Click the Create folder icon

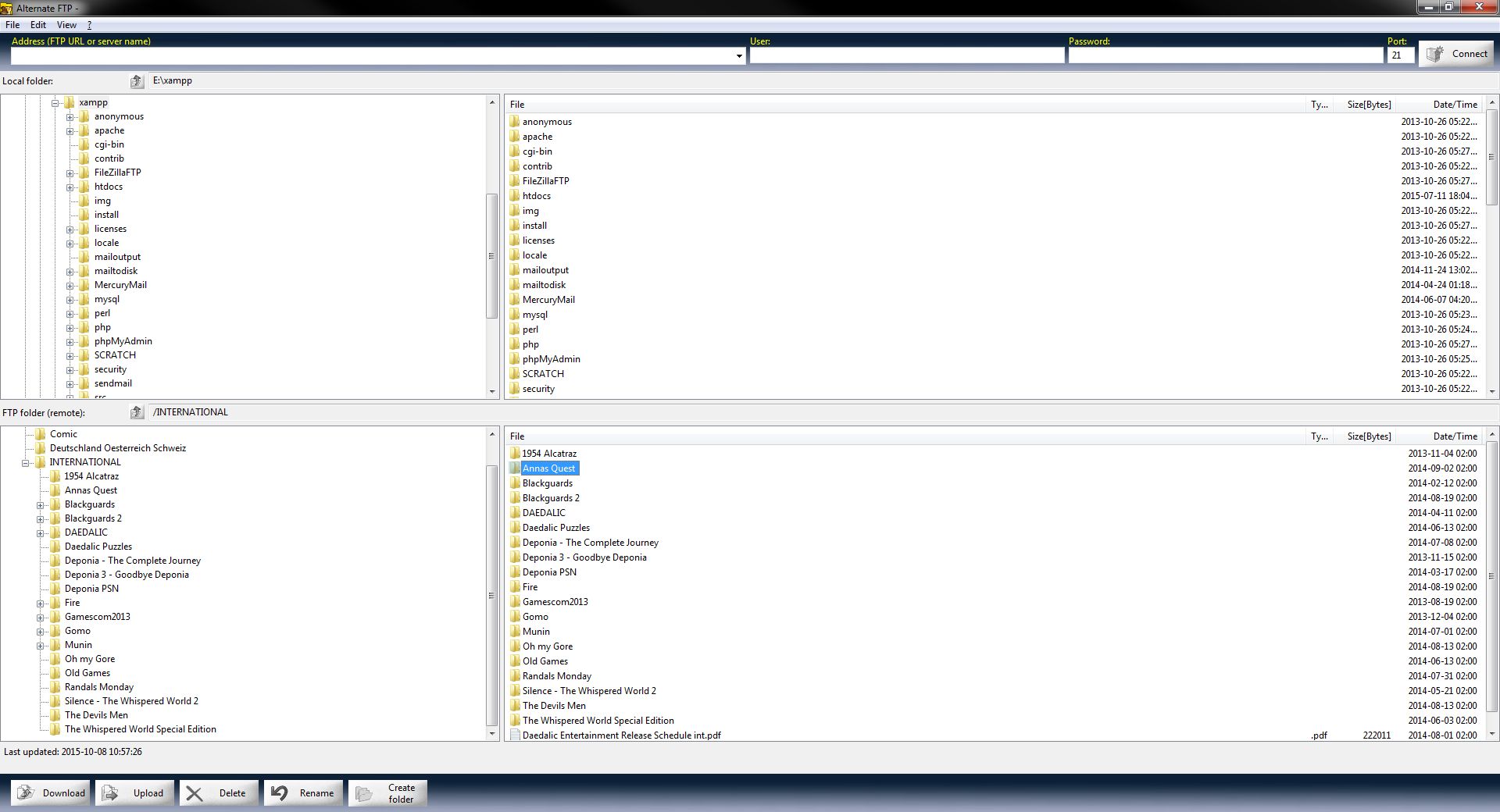364,792
